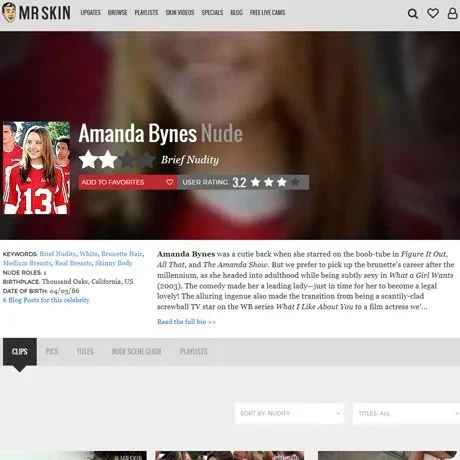Expand the Sort By dropdown
The width and height of the screenshot is (460, 460).
289,413
